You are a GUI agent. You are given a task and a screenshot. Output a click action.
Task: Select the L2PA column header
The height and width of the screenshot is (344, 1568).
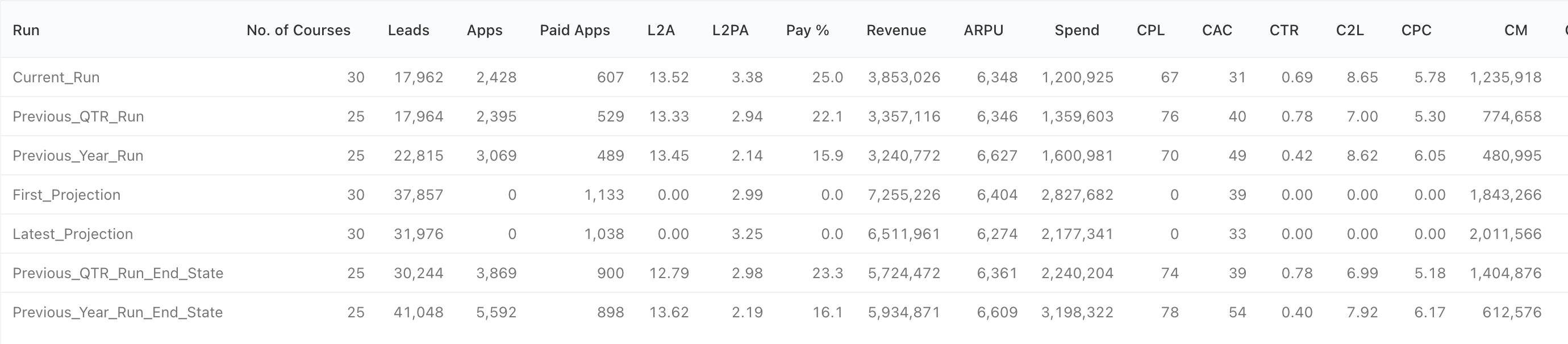tap(730, 31)
